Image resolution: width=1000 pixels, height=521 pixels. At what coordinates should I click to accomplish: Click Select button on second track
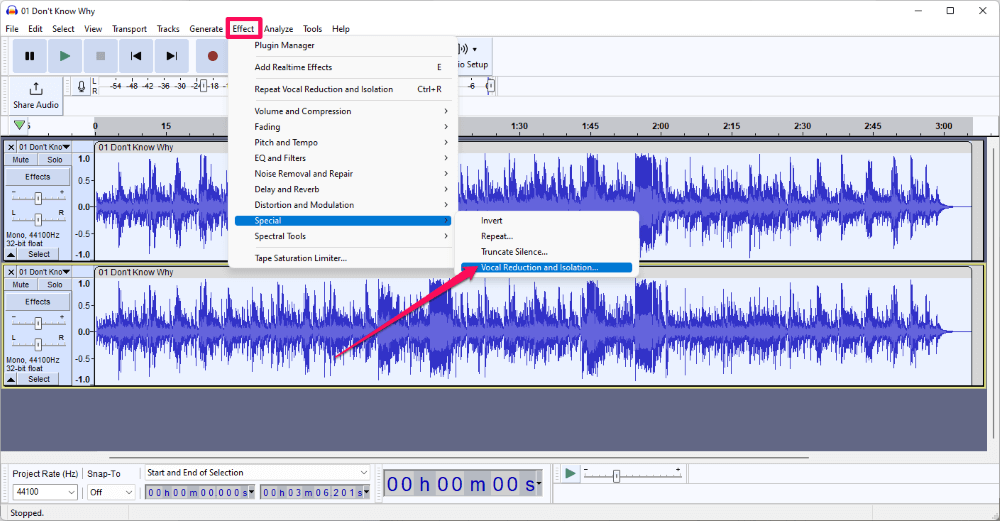tap(39, 379)
